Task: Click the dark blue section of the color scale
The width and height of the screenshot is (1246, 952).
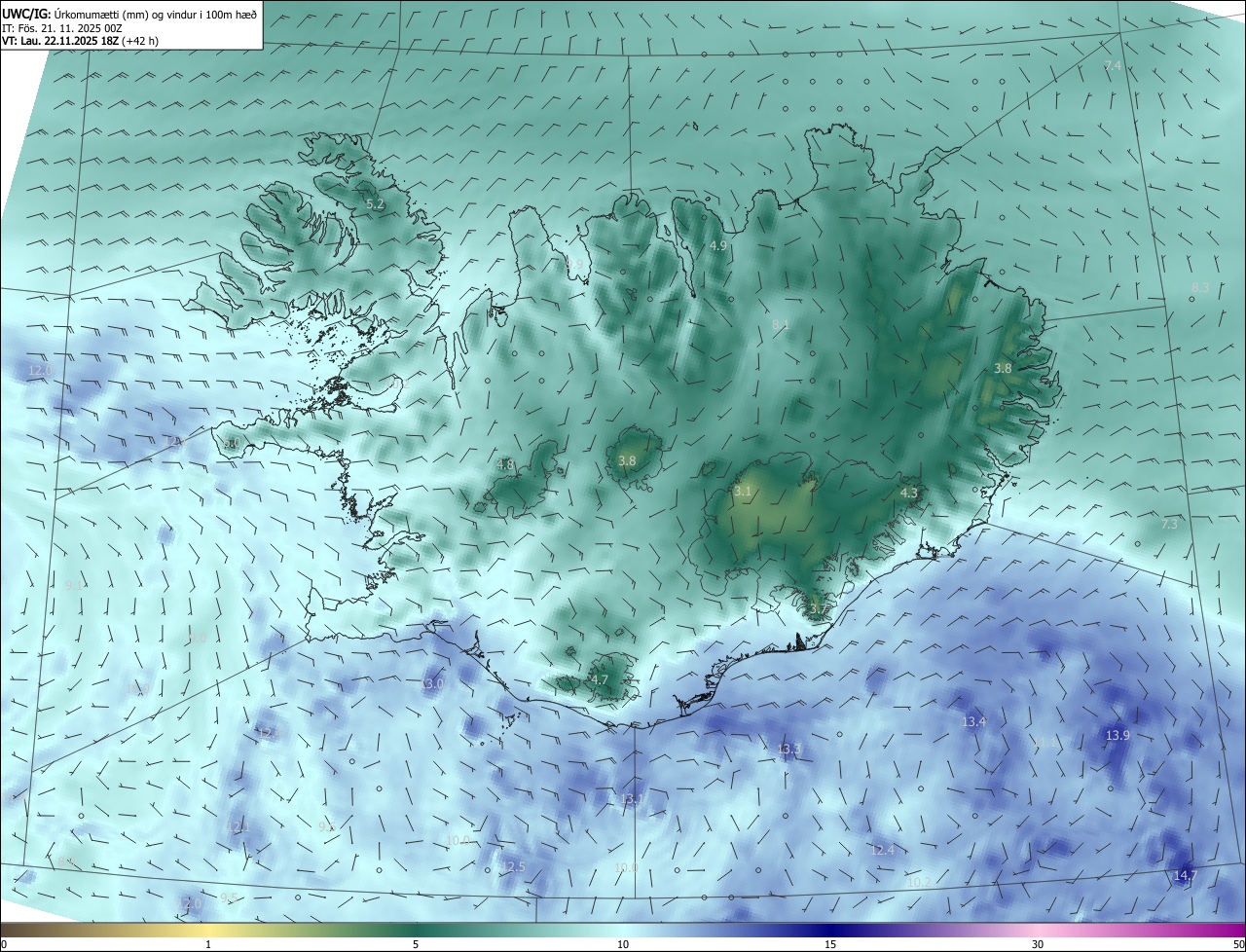Action: pos(830,930)
